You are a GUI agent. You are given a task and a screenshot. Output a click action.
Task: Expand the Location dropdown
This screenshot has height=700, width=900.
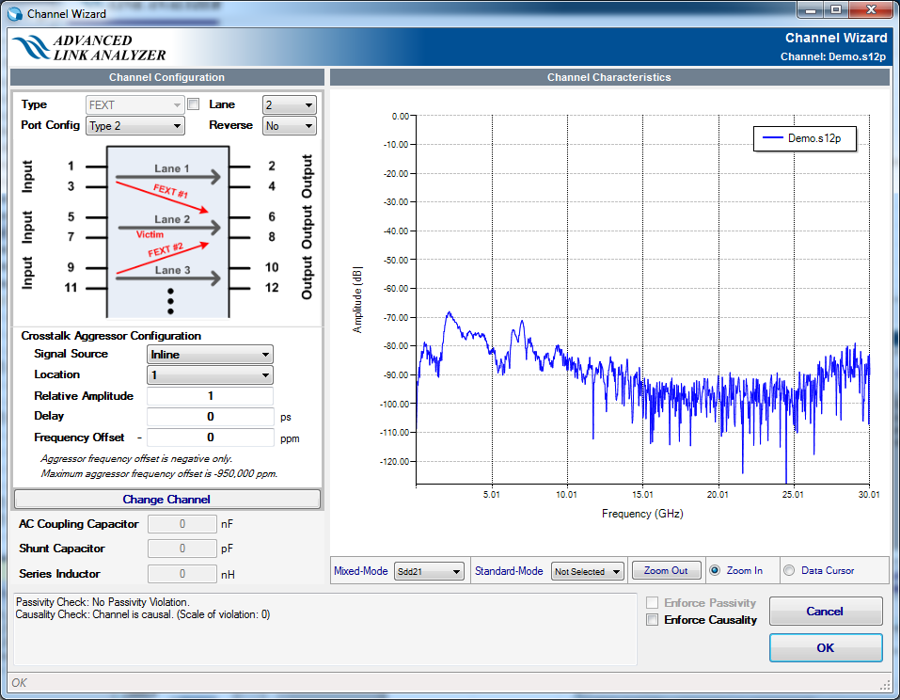pyautogui.click(x=210, y=375)
